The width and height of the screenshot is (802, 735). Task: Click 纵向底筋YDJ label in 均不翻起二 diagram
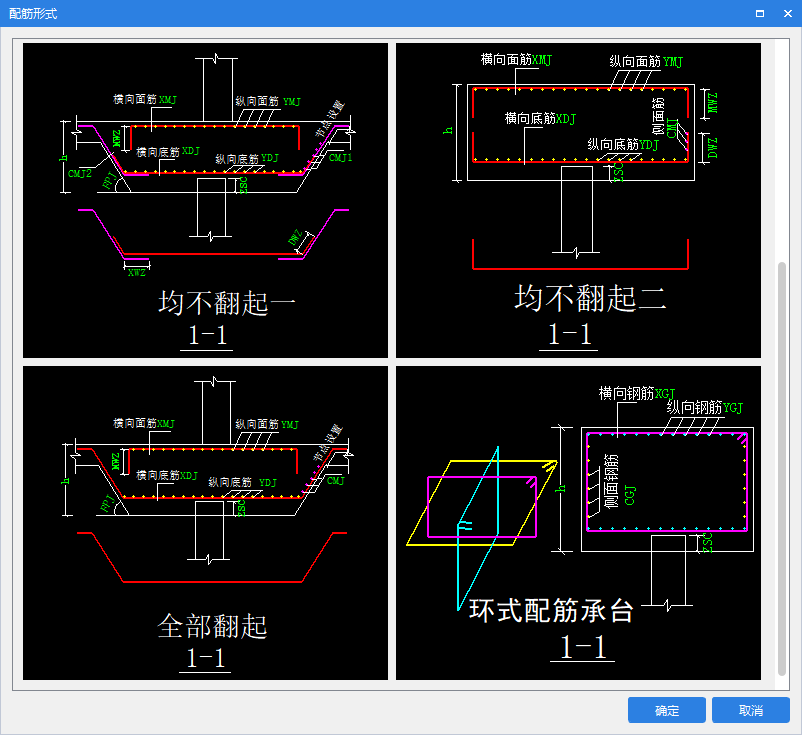click(622, 145)
